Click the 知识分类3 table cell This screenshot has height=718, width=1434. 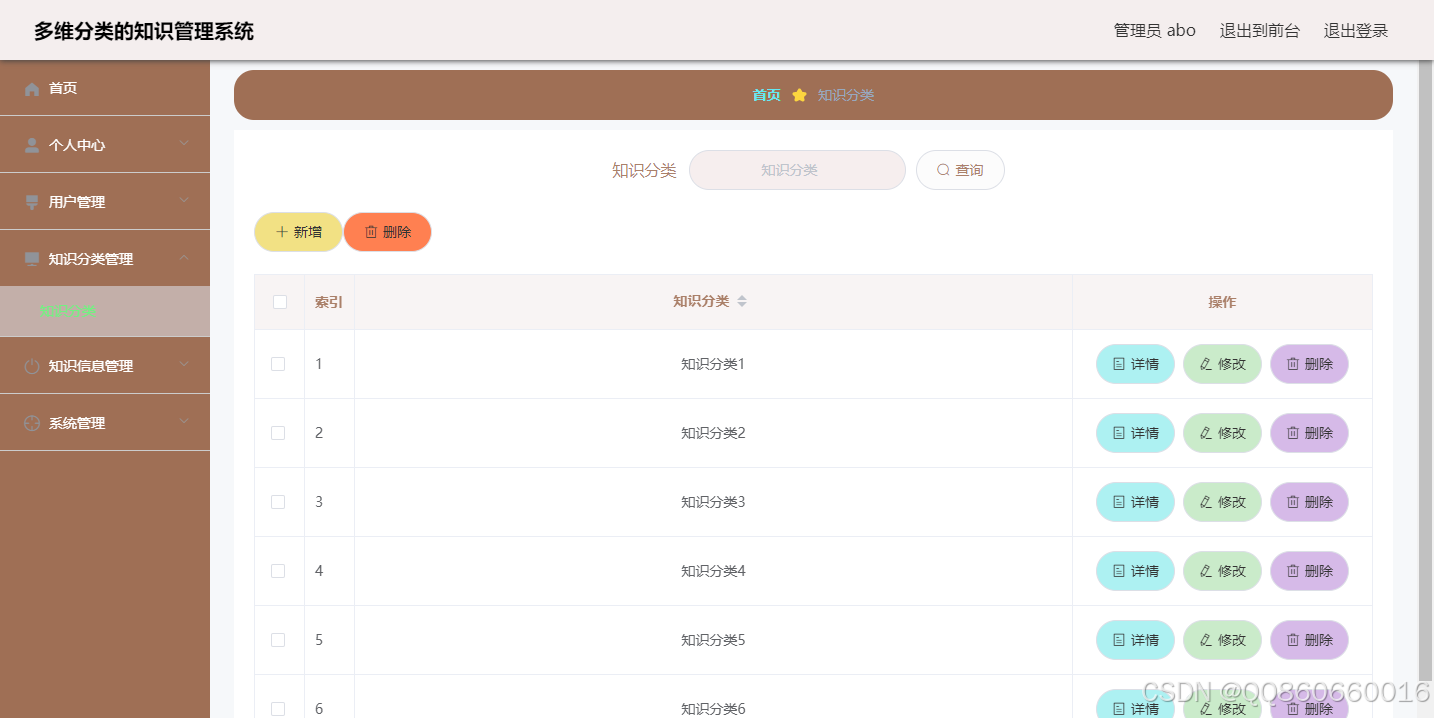click(x=713, y=502)
